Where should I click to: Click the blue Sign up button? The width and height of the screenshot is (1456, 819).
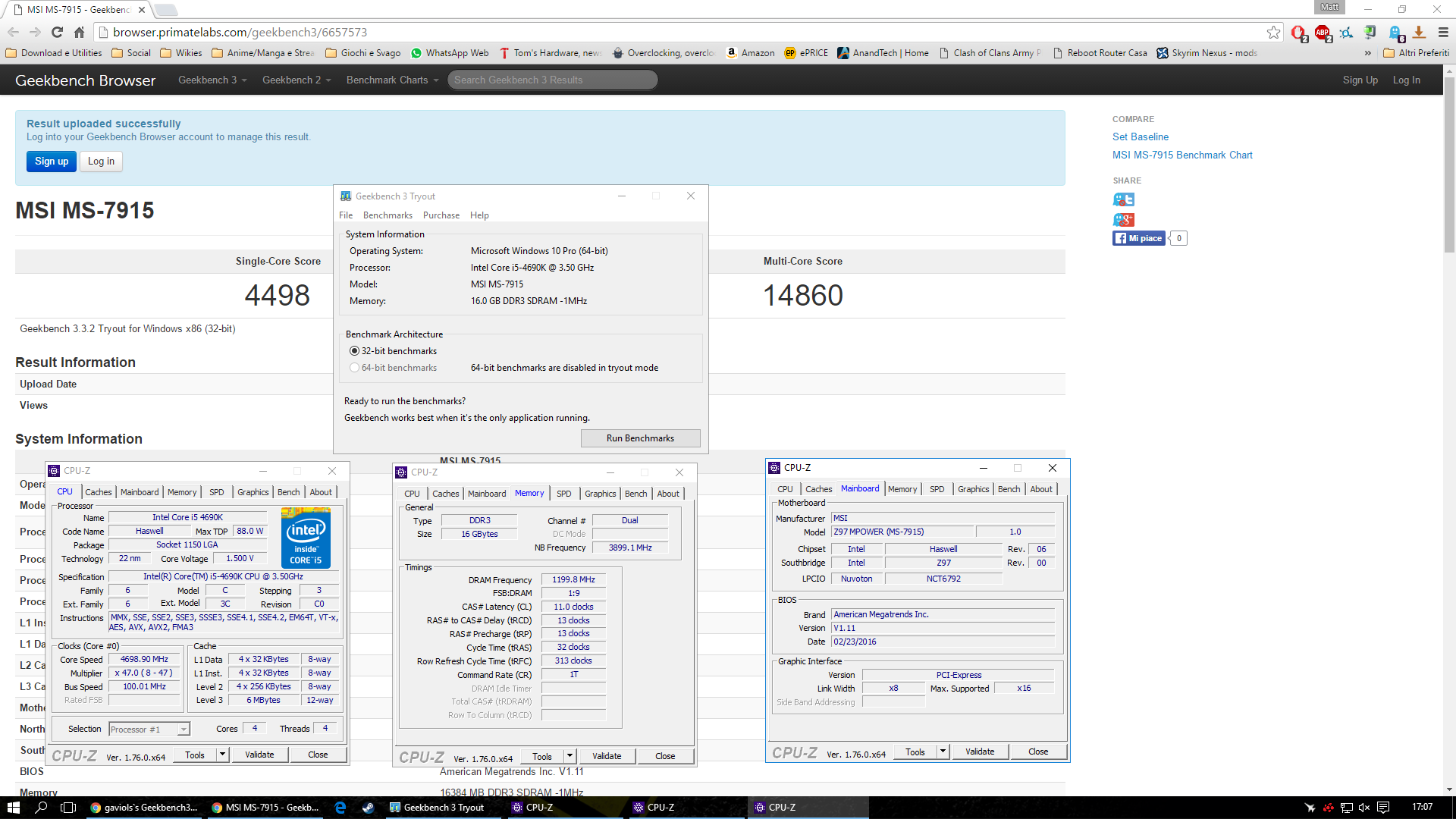(52, 162)
